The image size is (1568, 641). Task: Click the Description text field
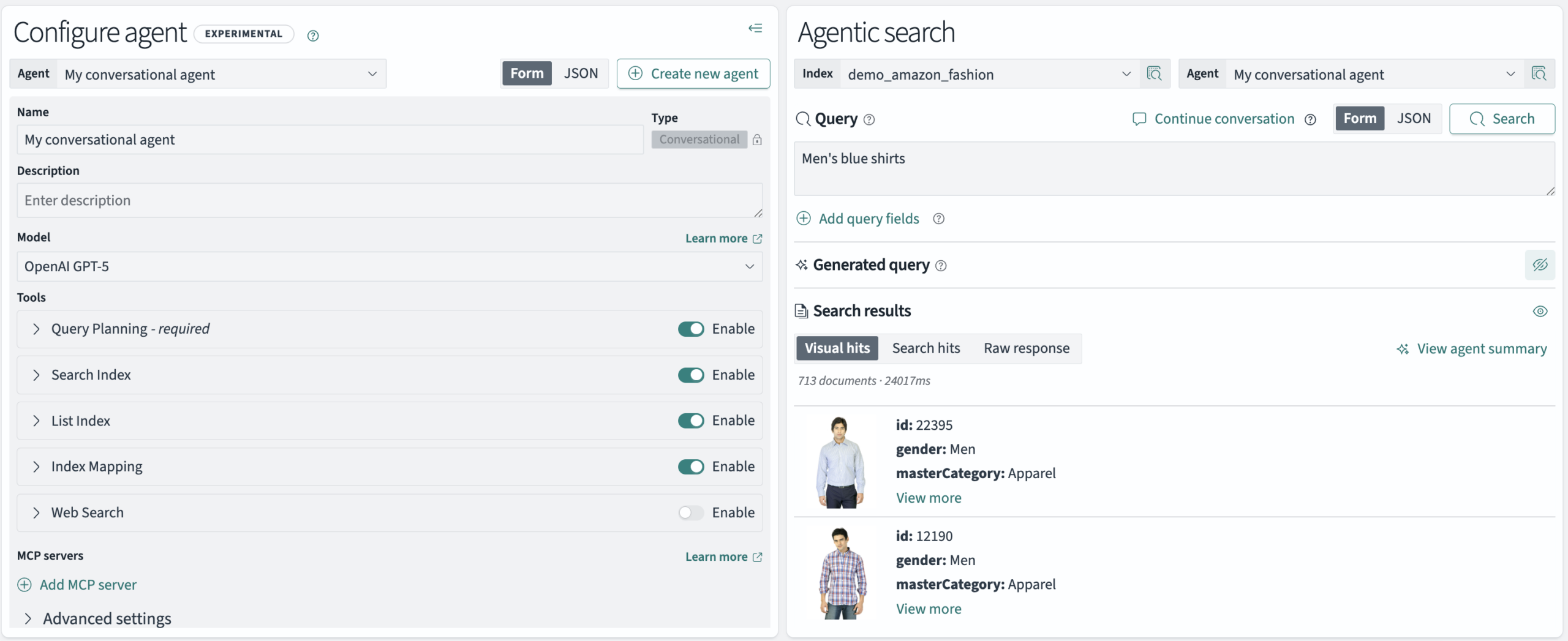(x=389, y=201)
